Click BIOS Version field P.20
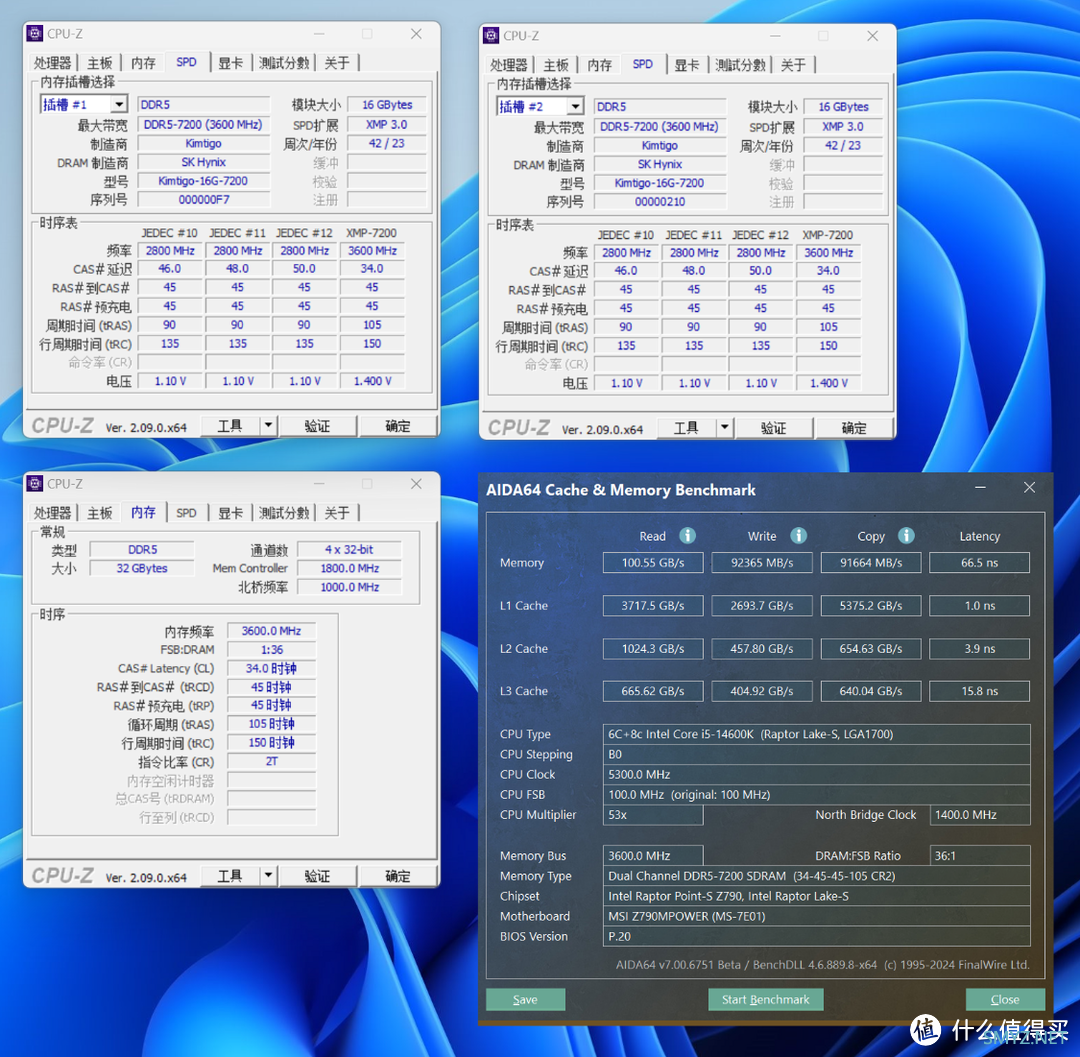 tap(816, 936)
